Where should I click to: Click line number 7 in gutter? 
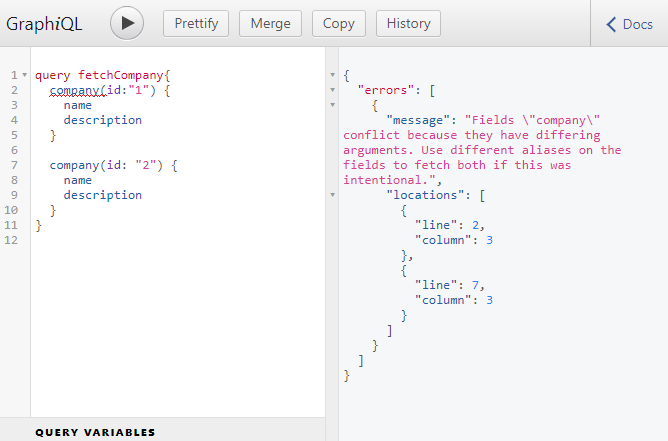pos(12,165)
